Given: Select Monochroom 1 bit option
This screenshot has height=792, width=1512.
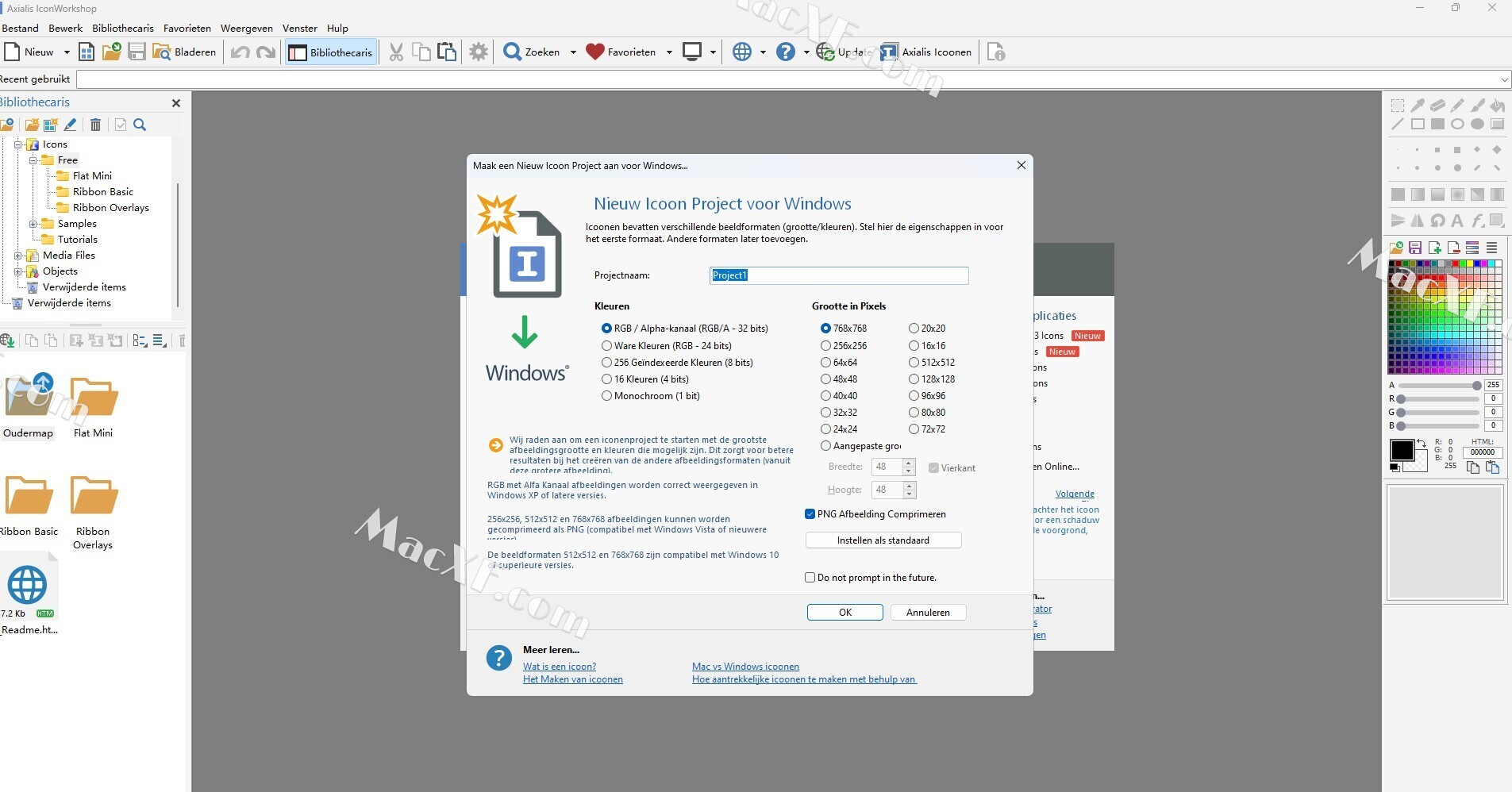Looking at the screenshot, I should point(606,396).
